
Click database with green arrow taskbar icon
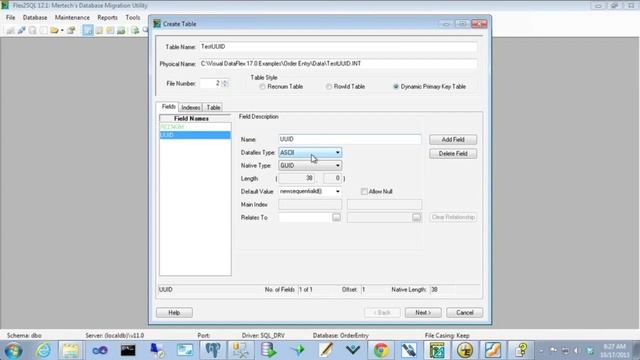tap(268, 350)
